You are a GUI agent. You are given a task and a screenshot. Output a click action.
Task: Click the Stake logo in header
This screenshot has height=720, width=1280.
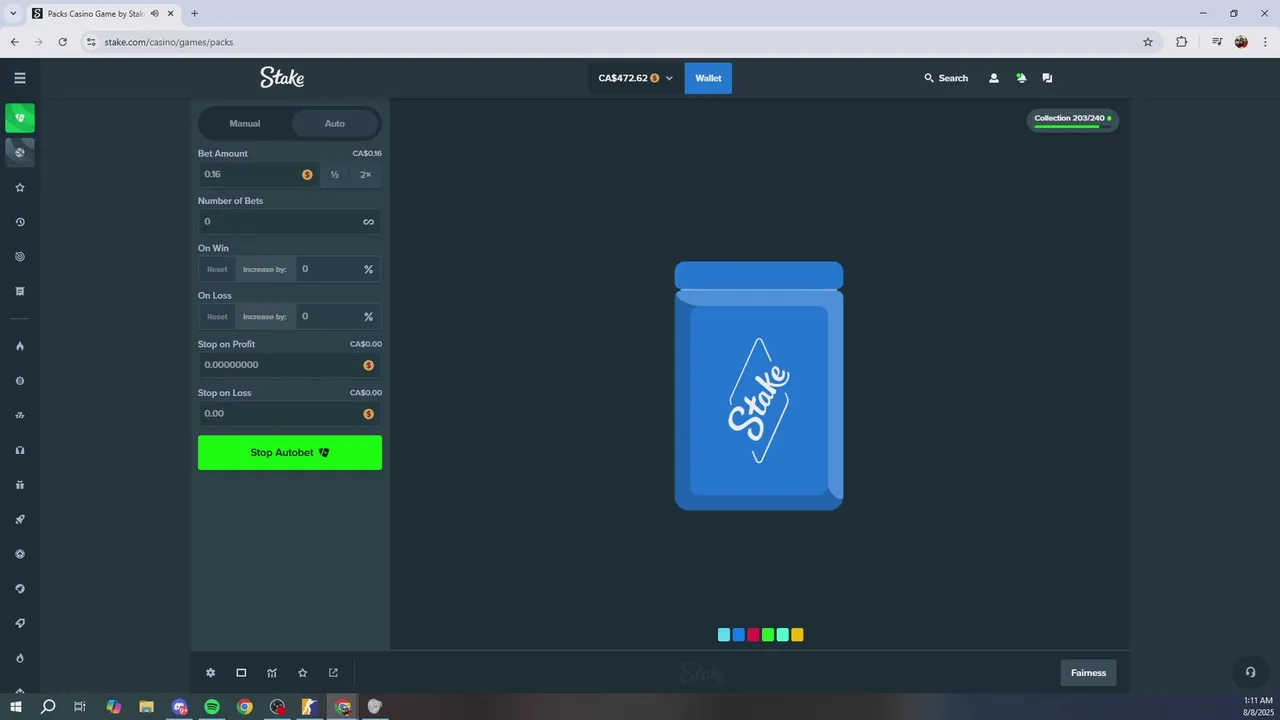click(282, 77)
